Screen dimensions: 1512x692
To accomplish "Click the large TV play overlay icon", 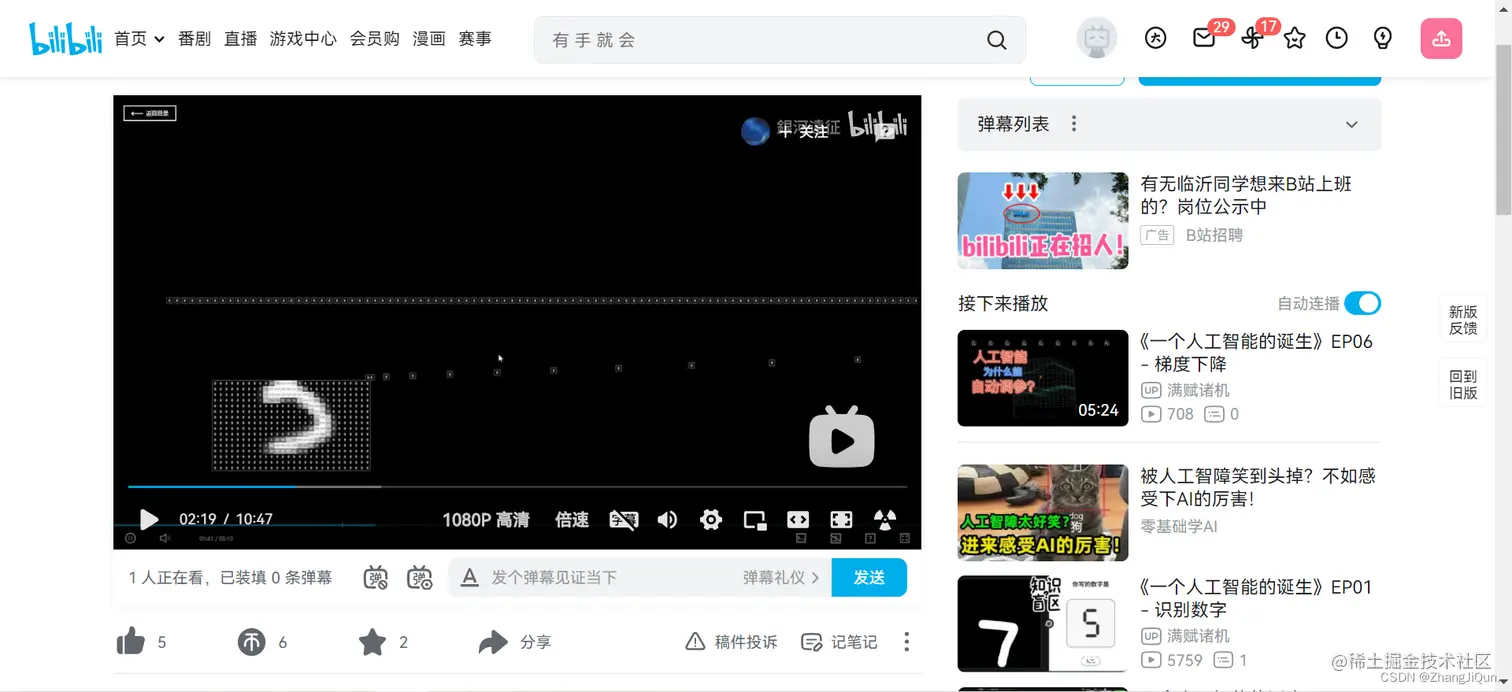I will [x=842, y=437].
